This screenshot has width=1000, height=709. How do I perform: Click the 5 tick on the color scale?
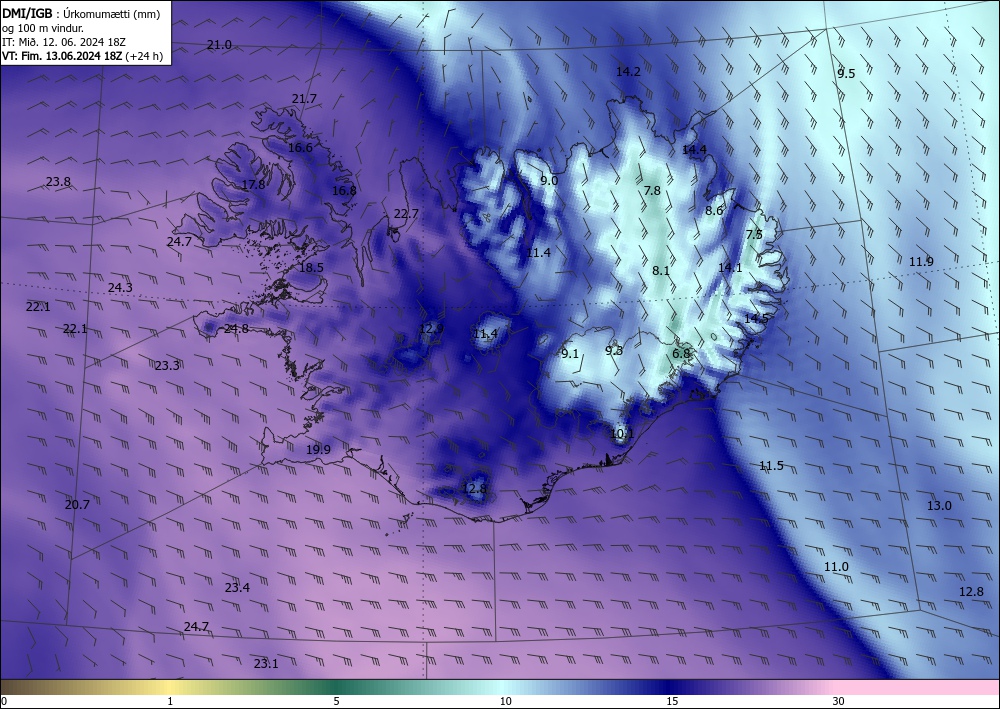tap(336, 702)
